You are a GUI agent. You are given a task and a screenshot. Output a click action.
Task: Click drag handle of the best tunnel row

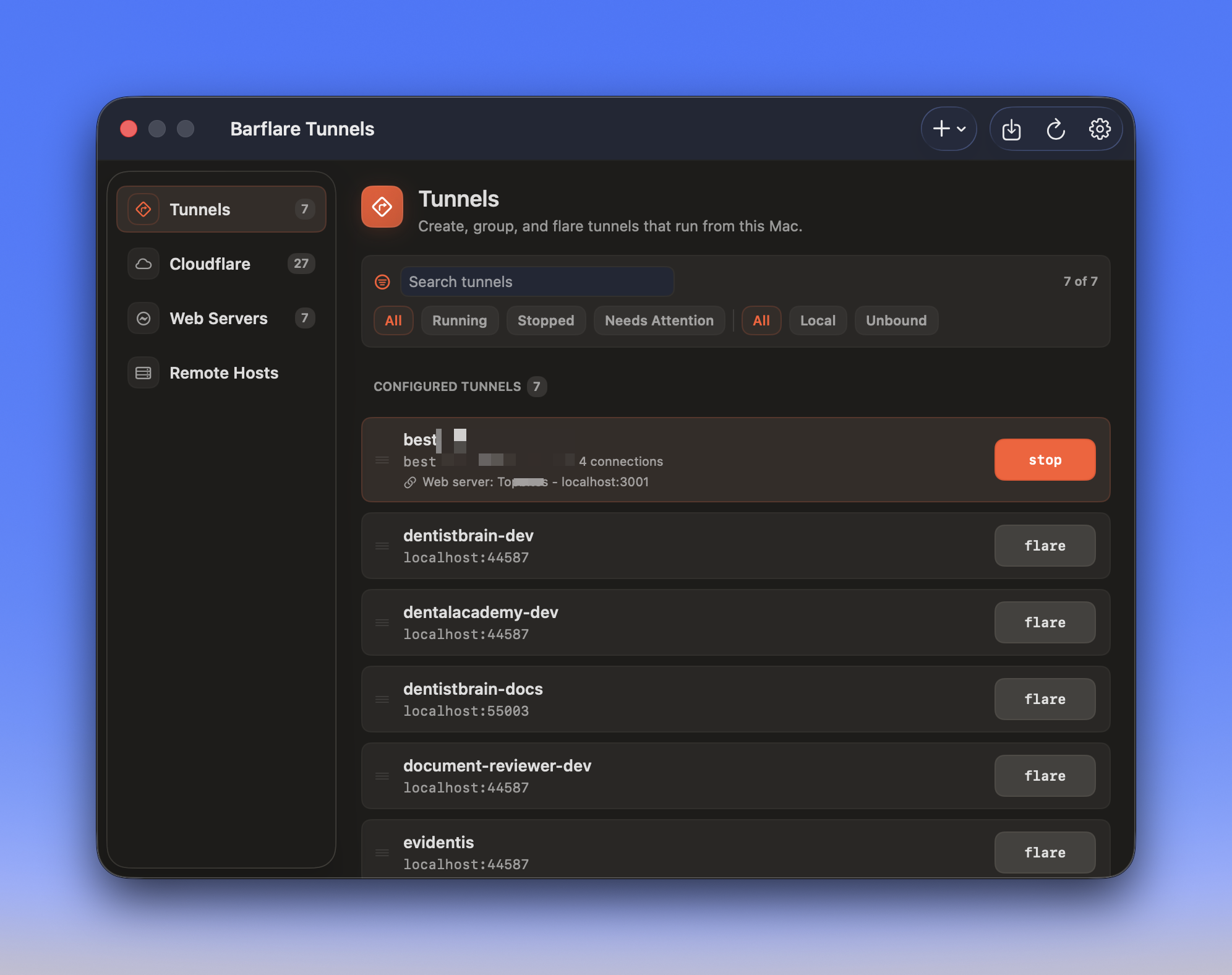(382, 460)
